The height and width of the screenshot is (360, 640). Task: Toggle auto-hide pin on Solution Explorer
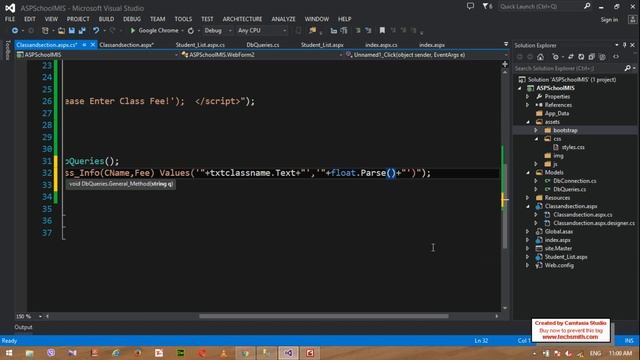coord(624,45)
